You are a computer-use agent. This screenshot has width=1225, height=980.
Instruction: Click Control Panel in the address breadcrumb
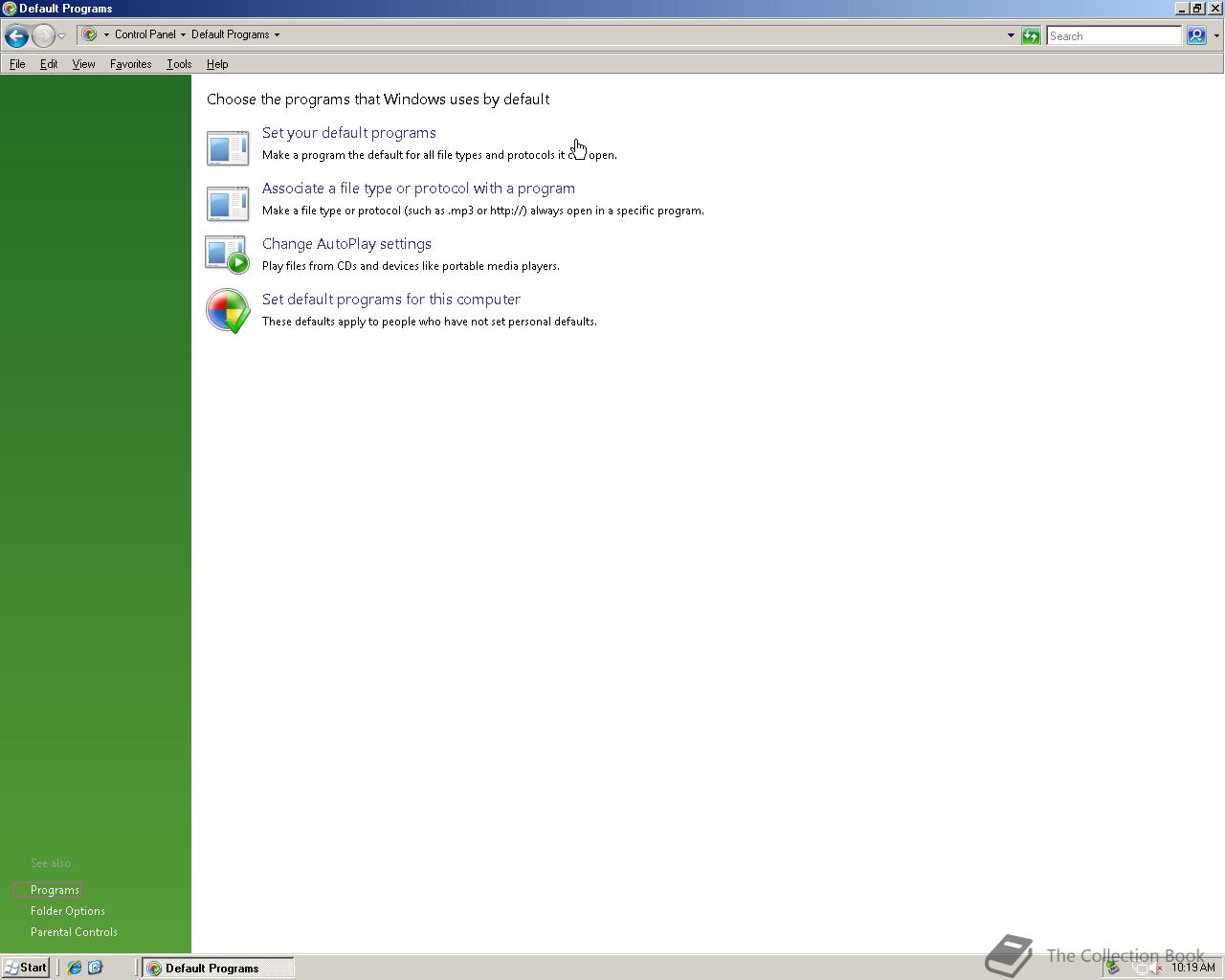coord(145,34)
